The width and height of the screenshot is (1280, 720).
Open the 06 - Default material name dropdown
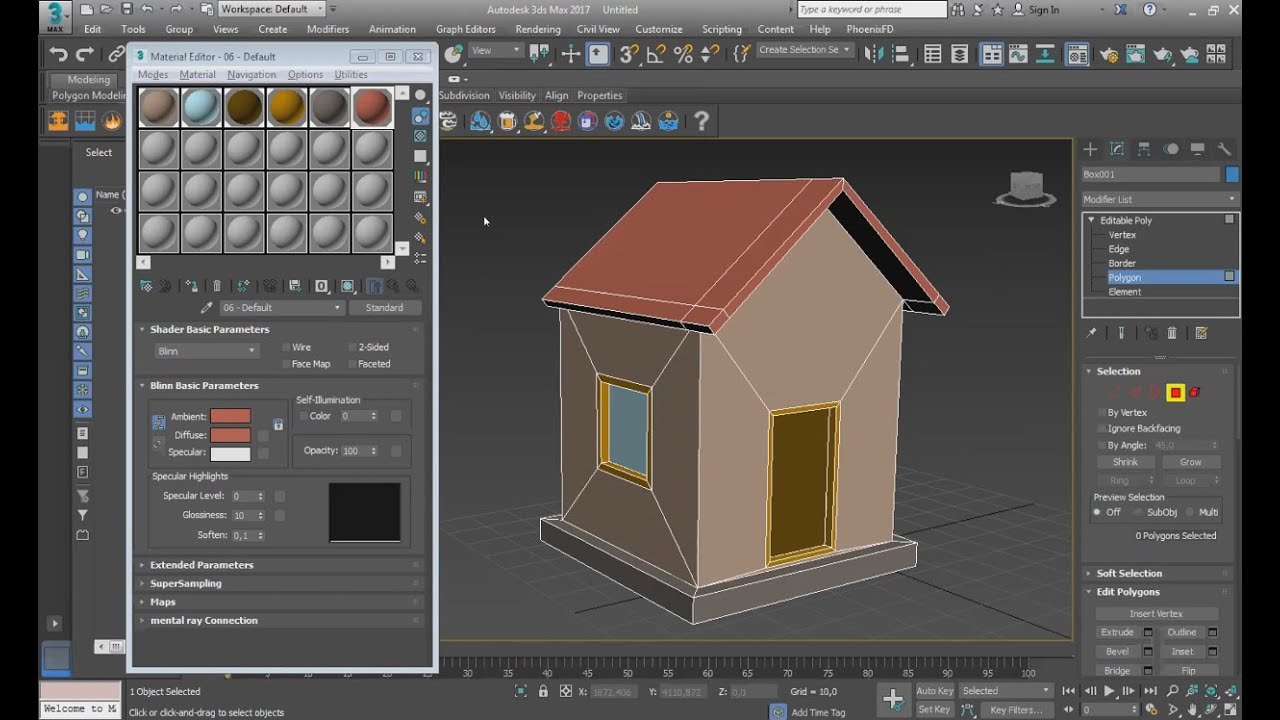coord(282,308)
